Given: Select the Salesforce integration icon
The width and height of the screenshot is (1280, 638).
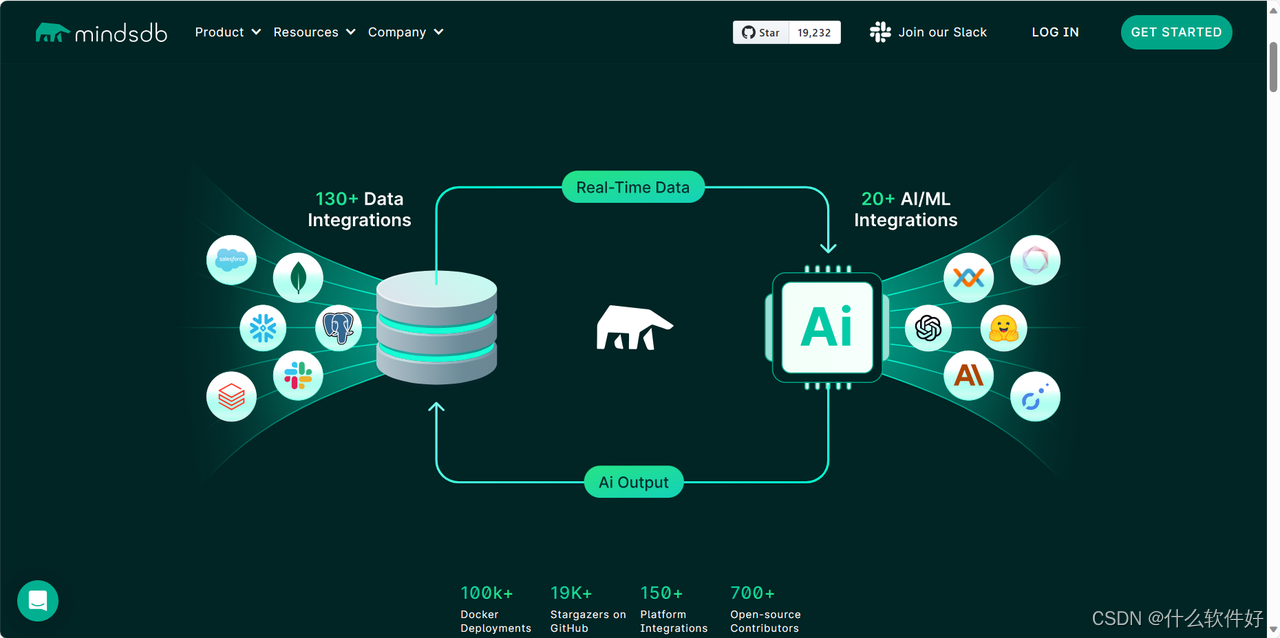Looking at the screenshot, I should [231, 259].
